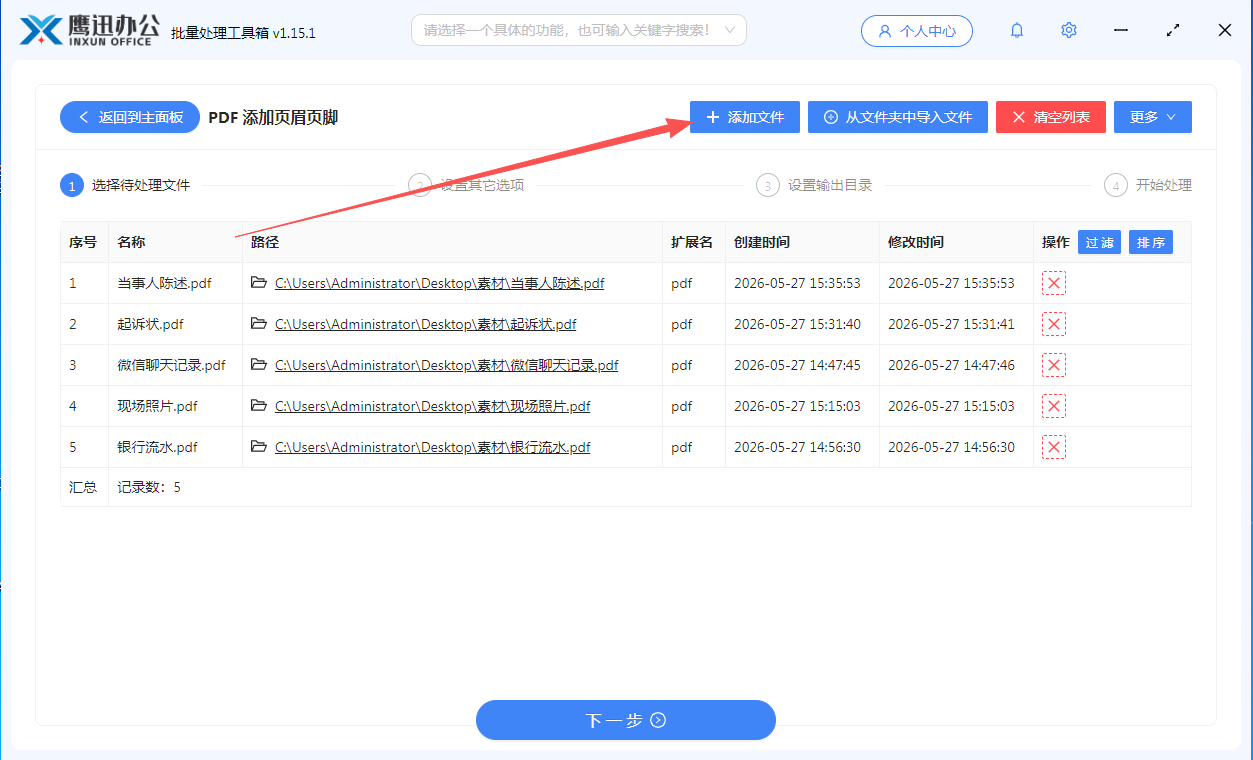Screen dimensions: 1253x760
Task: Delete 现场照片.pdf with its red X icon
Action: point(1054,406)
